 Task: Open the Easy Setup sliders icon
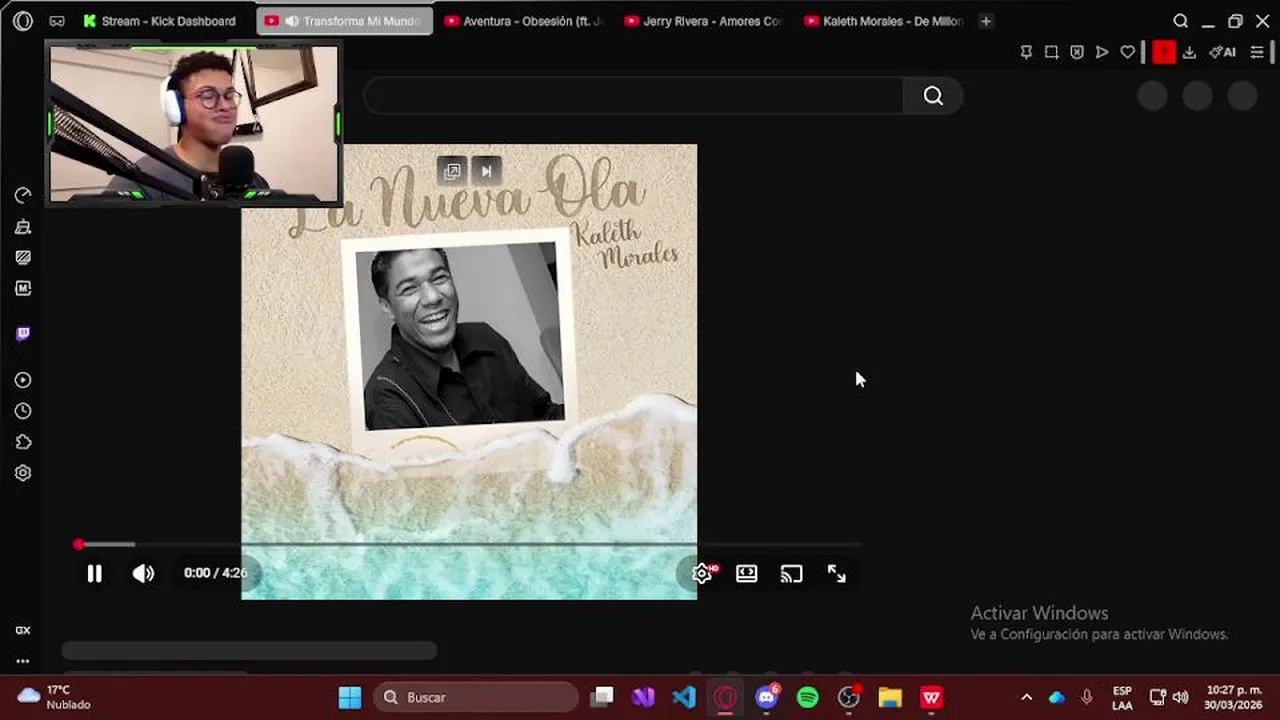click(1258, 52)
